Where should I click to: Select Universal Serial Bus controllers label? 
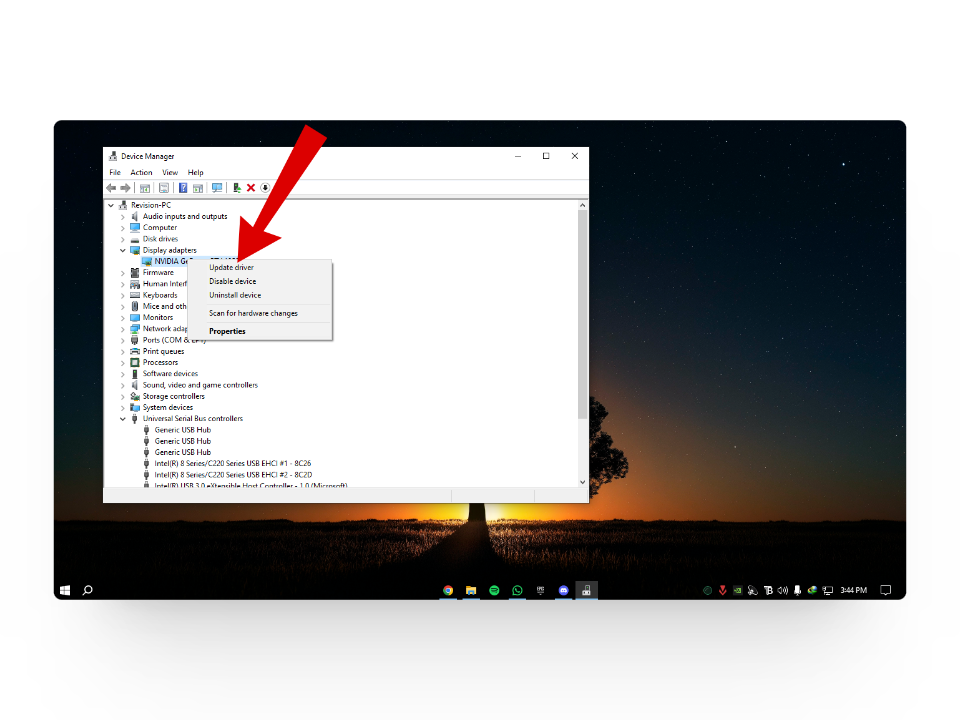click(193, 419)
